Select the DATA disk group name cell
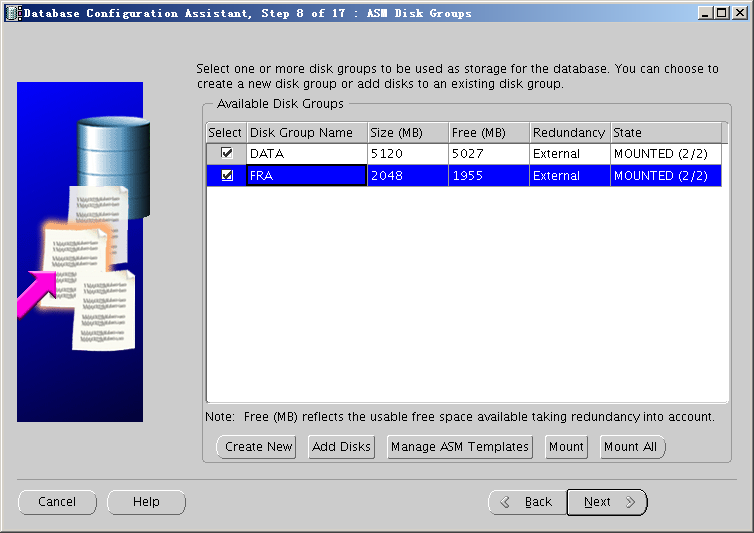 [306, 154]
